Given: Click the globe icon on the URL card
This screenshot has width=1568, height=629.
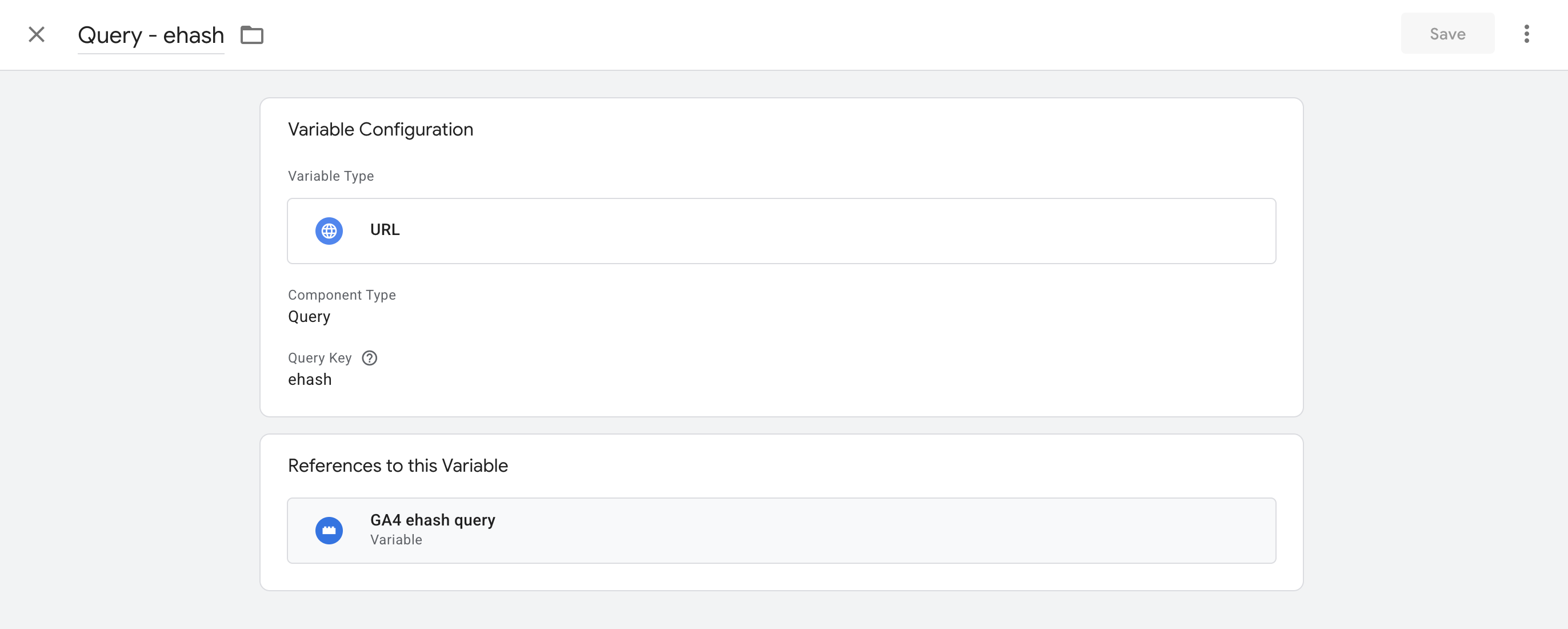Looking at the screenshot, I should (329, 231).
